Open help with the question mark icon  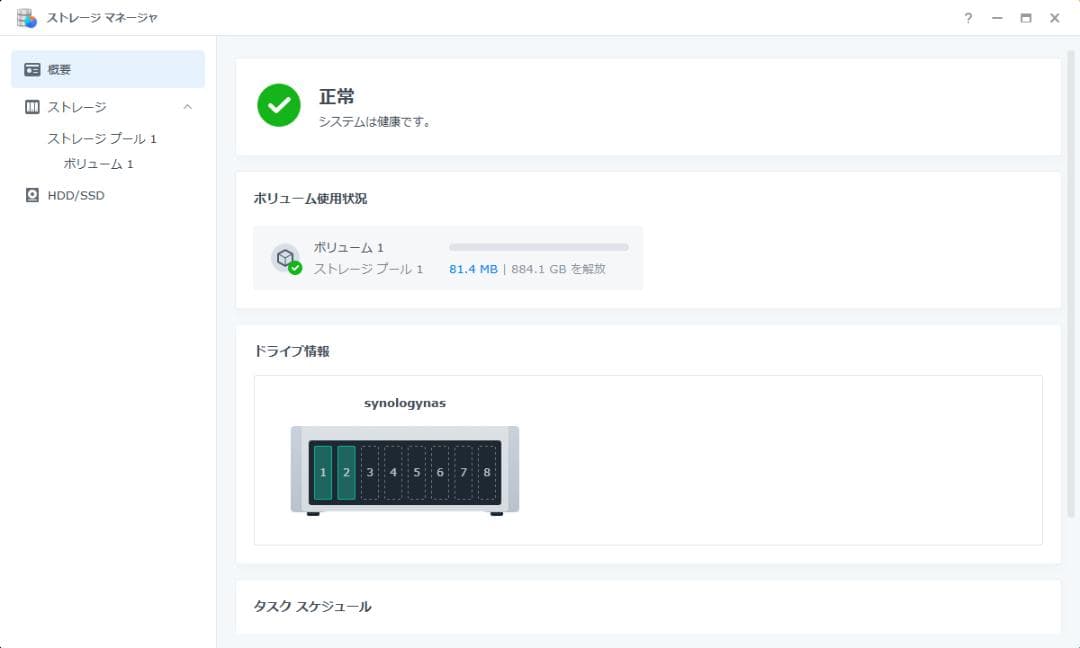967,18
